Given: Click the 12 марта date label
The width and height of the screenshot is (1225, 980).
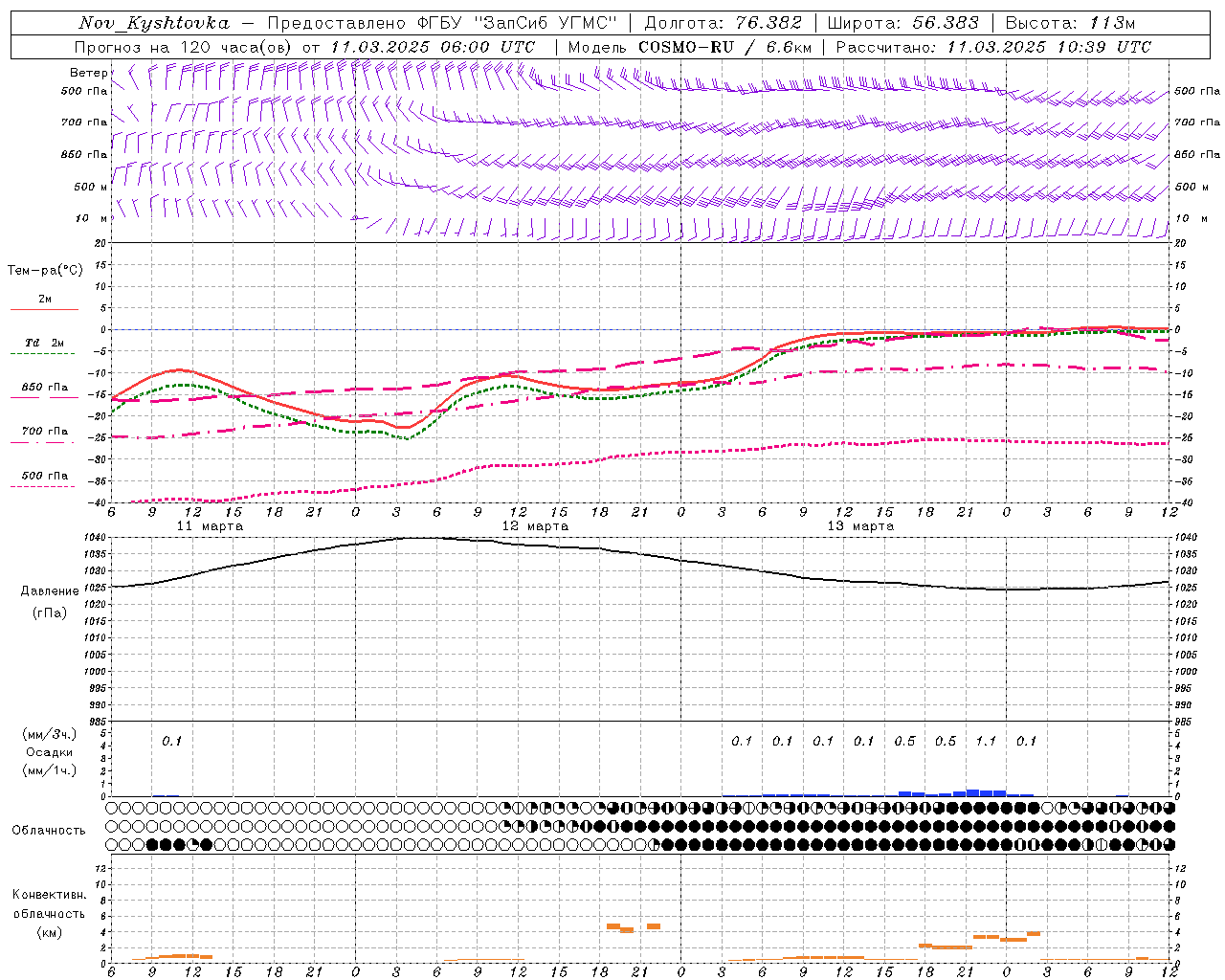Looking at the screenshot, I should click(536, 526).
